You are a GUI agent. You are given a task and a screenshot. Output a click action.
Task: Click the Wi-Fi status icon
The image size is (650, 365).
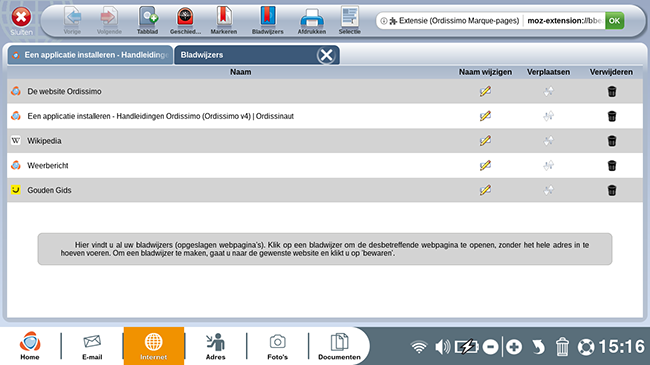(419, 347)
